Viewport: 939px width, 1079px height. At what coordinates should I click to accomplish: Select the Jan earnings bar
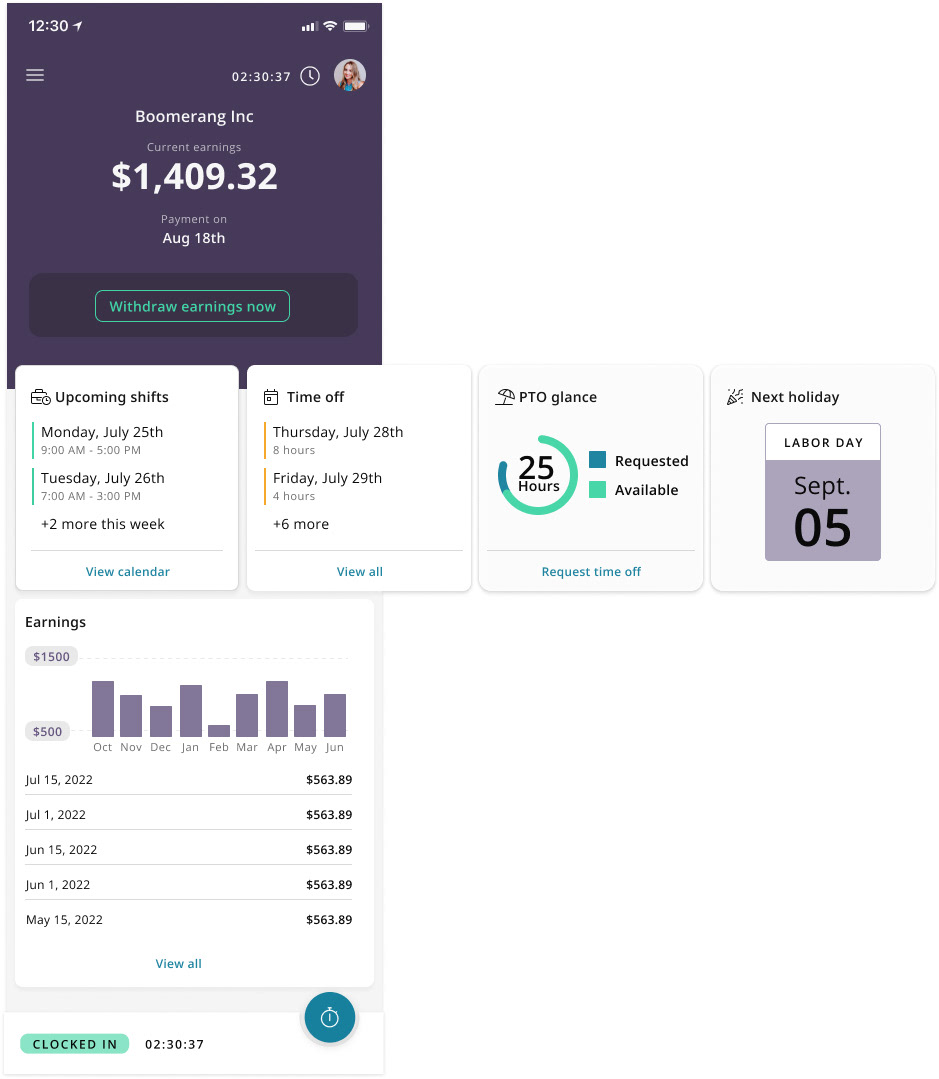point(191,711)
